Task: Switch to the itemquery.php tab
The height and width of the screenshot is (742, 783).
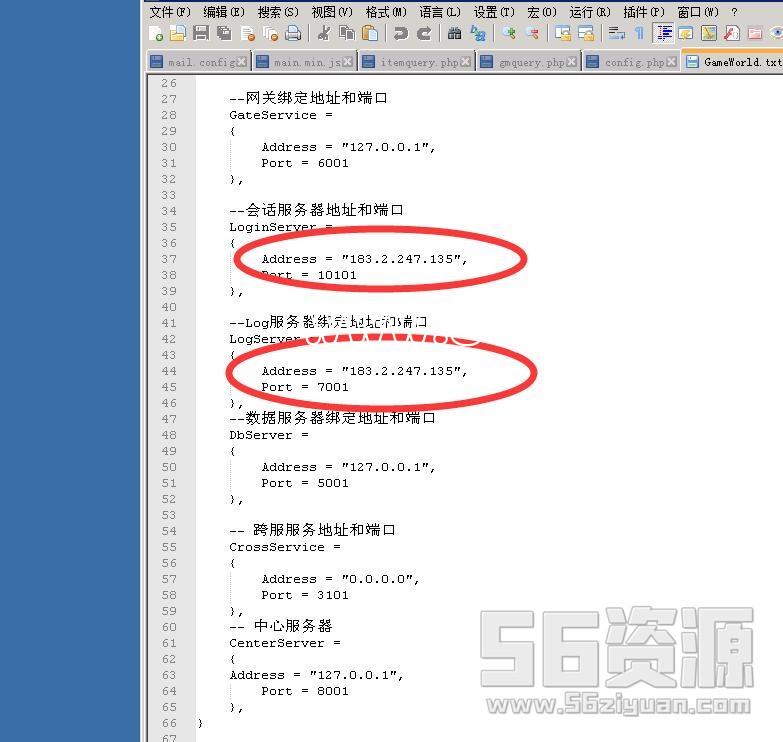Action: pos(418,62)
